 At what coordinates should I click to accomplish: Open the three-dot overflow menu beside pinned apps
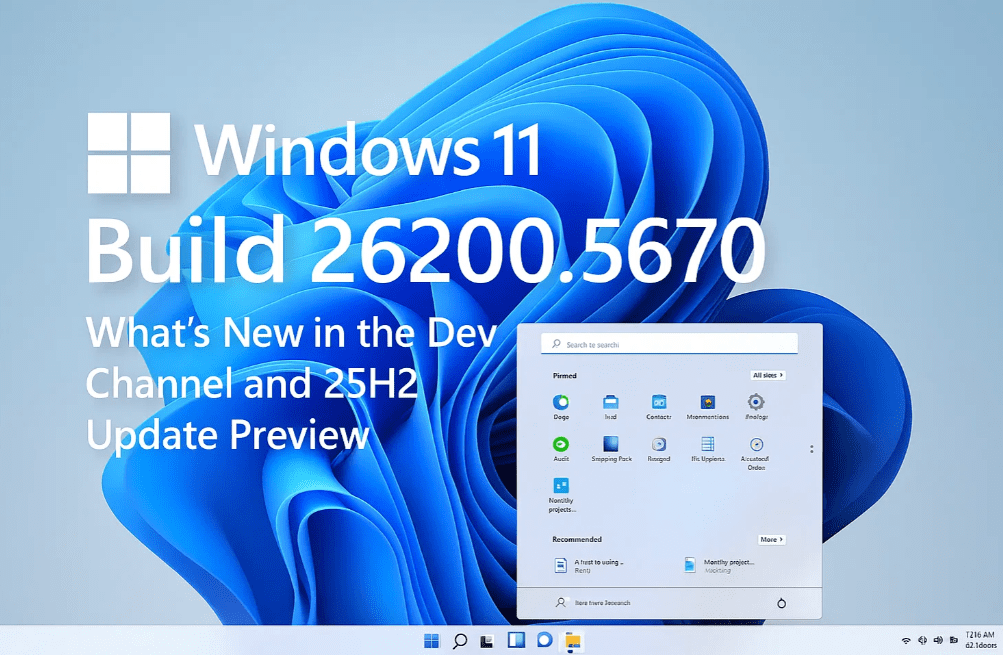[x=812, y=449]
